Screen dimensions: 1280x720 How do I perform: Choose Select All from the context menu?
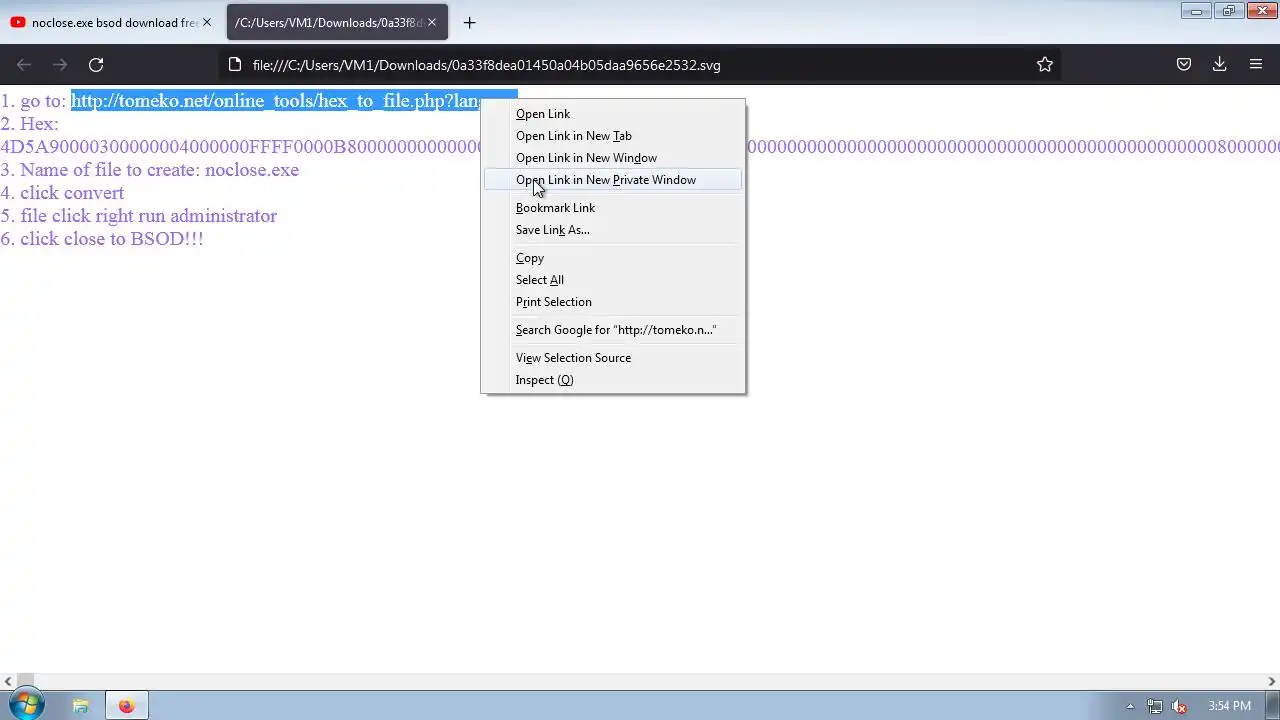click(613, 280)
